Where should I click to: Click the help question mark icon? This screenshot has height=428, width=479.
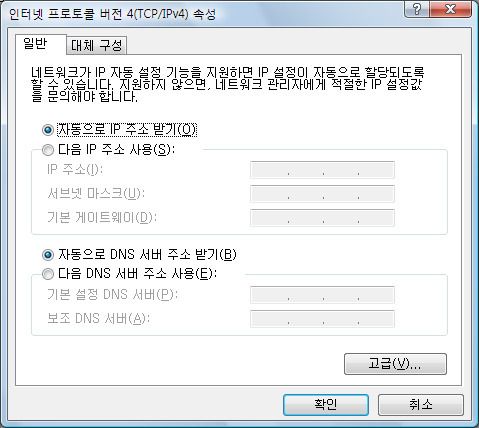pos(417,9)
